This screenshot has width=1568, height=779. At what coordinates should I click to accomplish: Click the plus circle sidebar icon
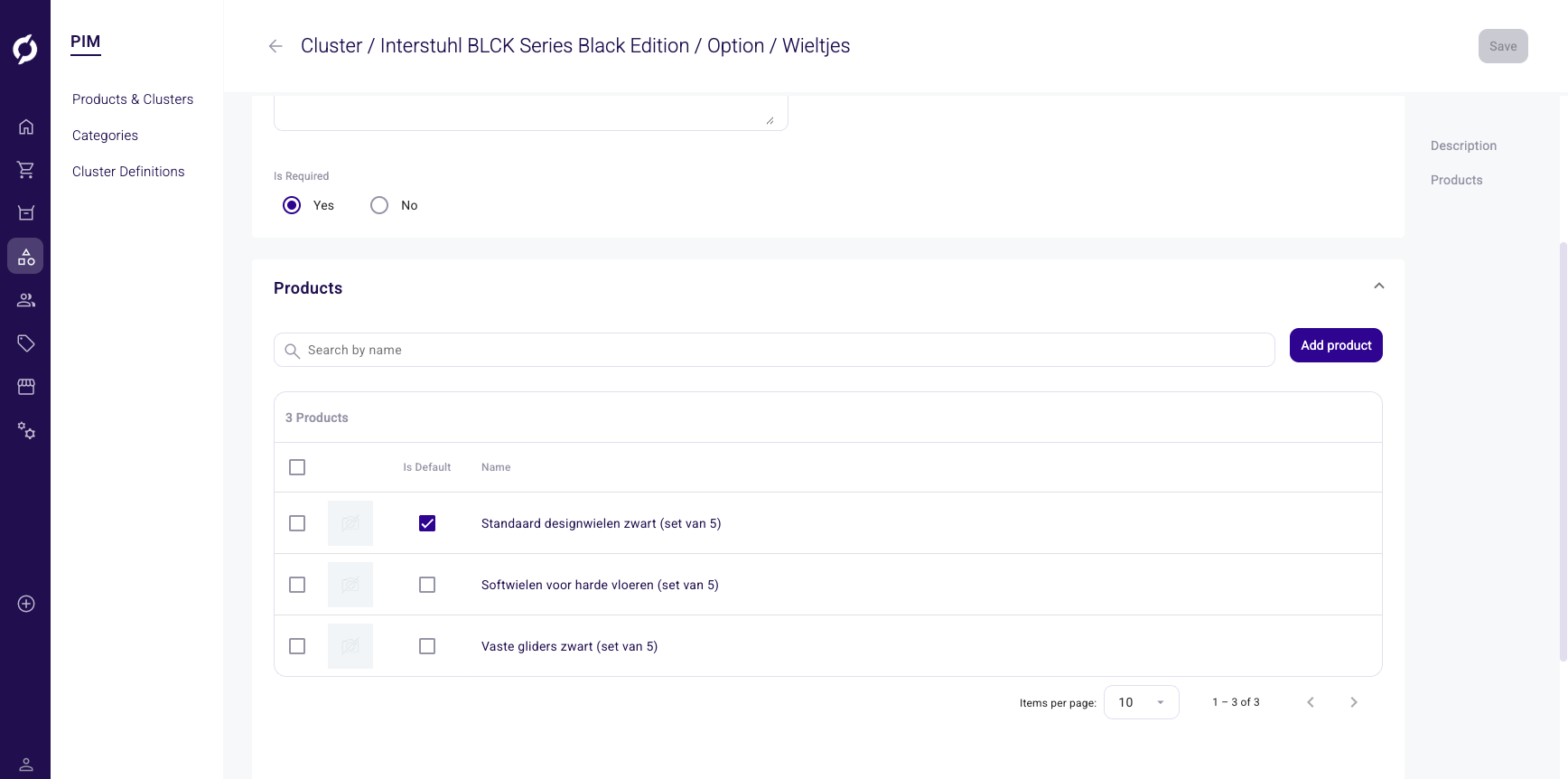pos(26,604)
